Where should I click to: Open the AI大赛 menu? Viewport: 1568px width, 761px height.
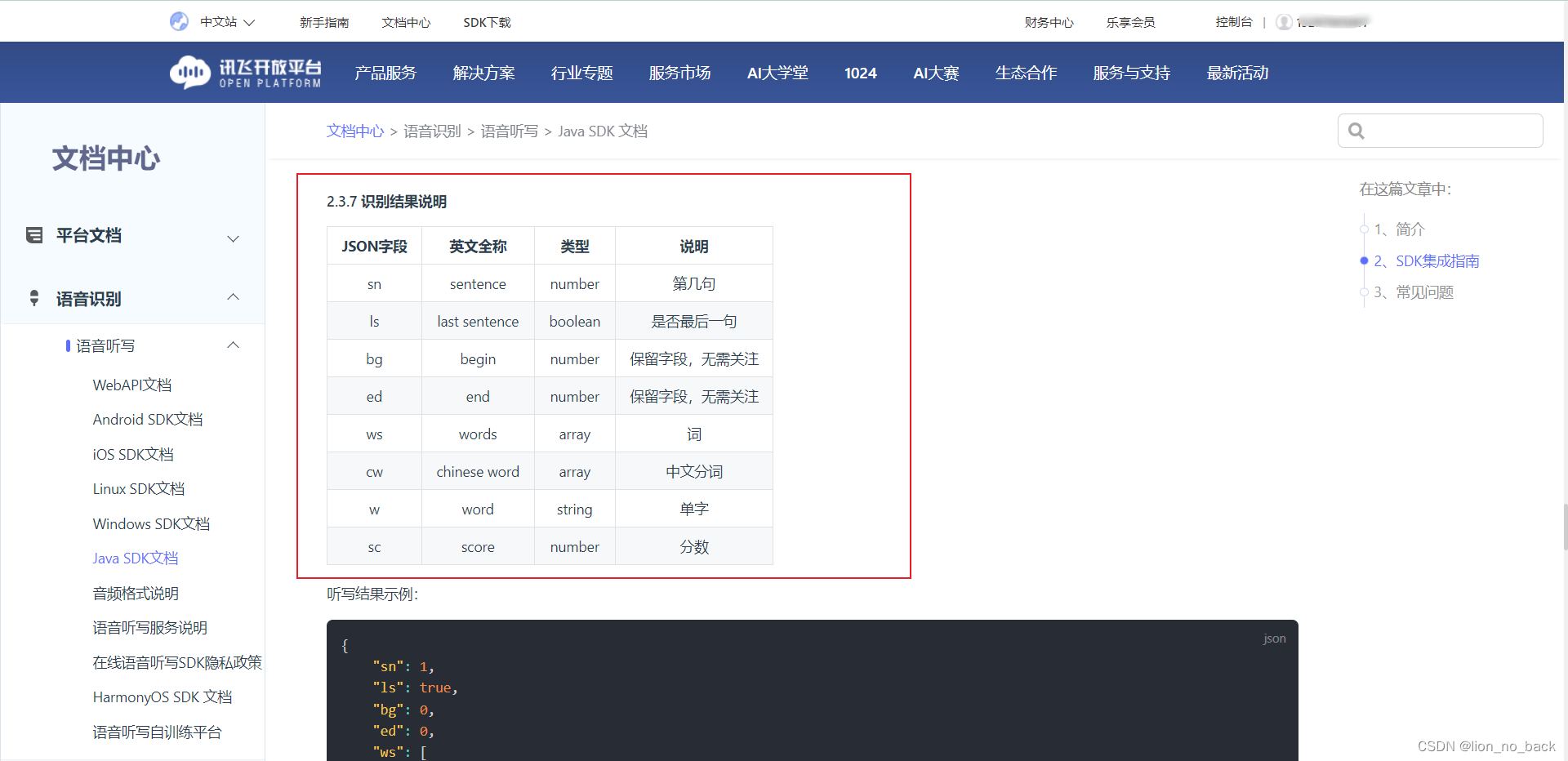(x=936, y=73)
